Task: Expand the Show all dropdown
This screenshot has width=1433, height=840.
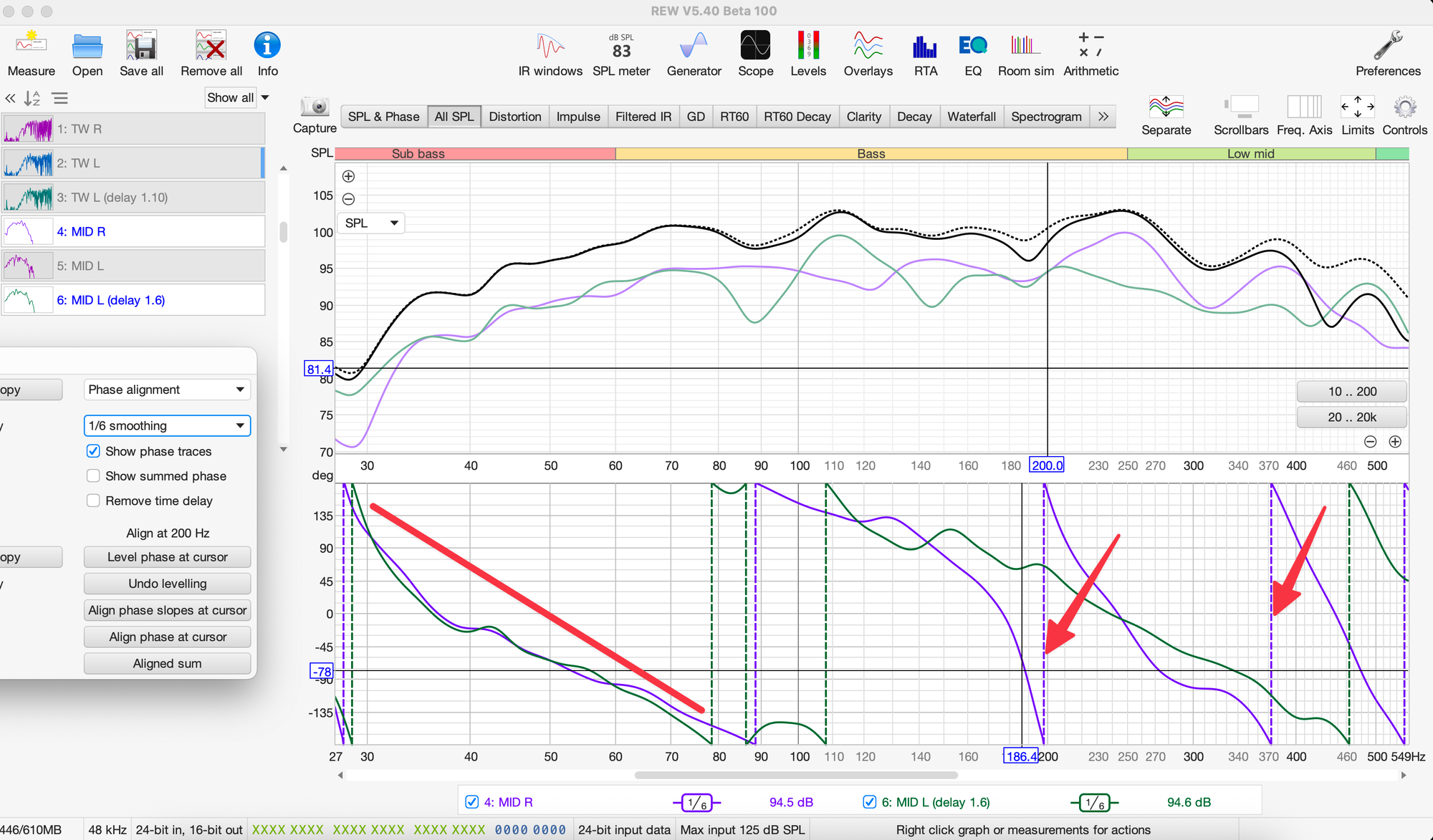Action: point(237,97)
